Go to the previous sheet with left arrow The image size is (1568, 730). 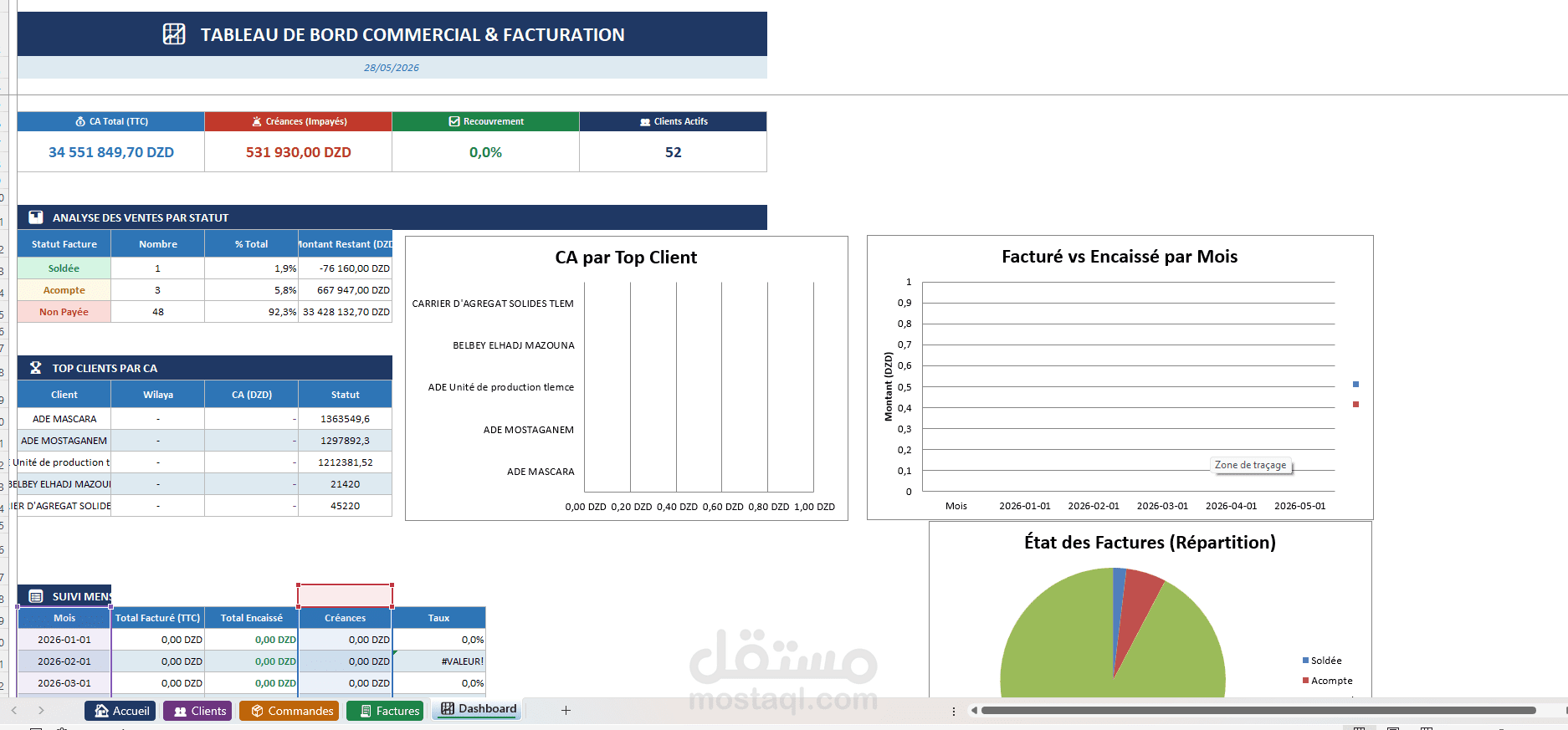coord(14,710)
